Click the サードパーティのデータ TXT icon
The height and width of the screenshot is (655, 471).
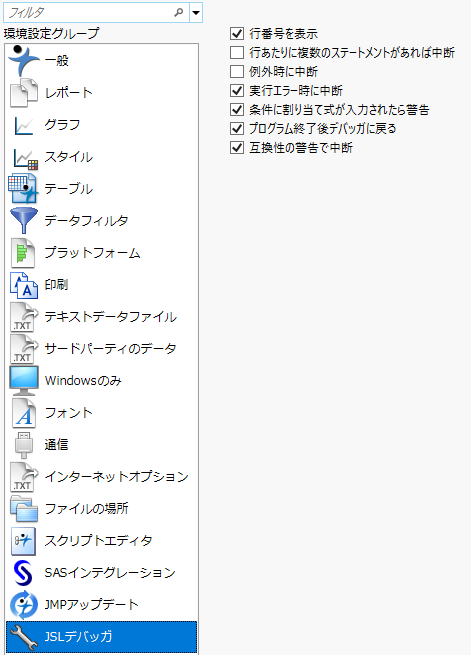[x=24, y=349]
